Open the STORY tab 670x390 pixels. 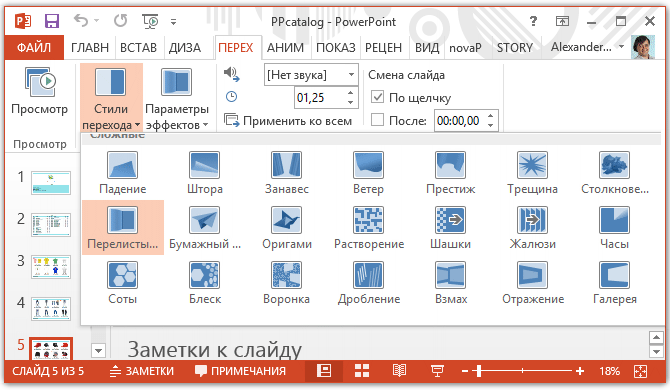515,47
